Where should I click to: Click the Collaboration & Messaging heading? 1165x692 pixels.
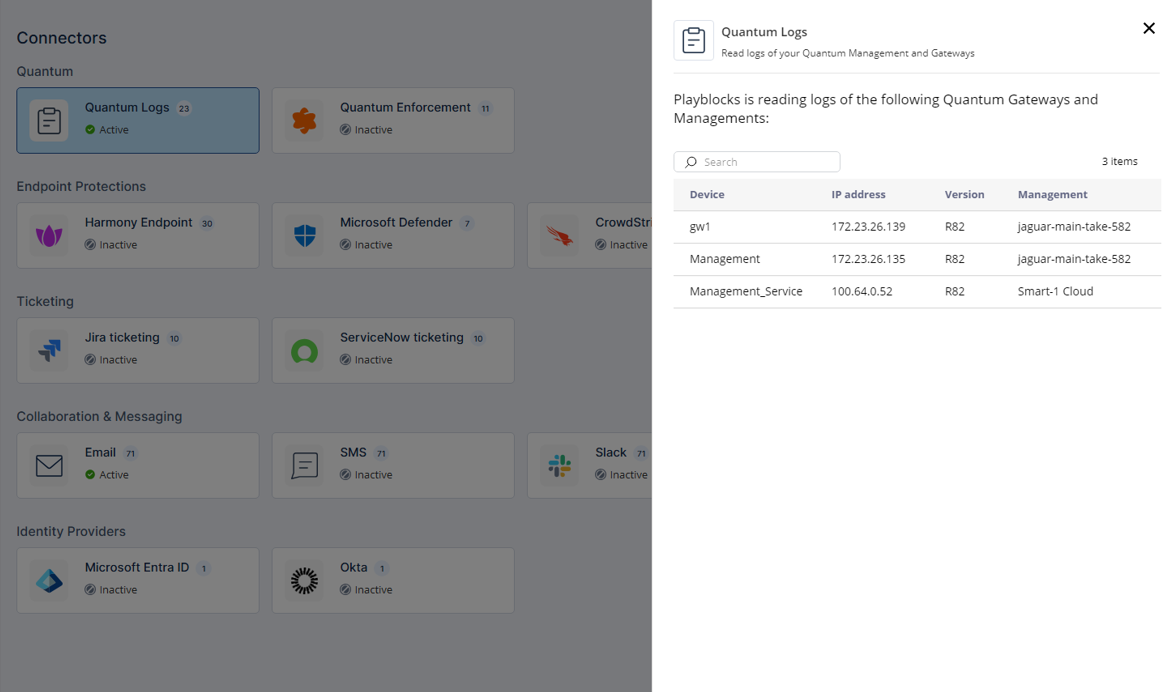pyautogui.click(x=100, y=416)
